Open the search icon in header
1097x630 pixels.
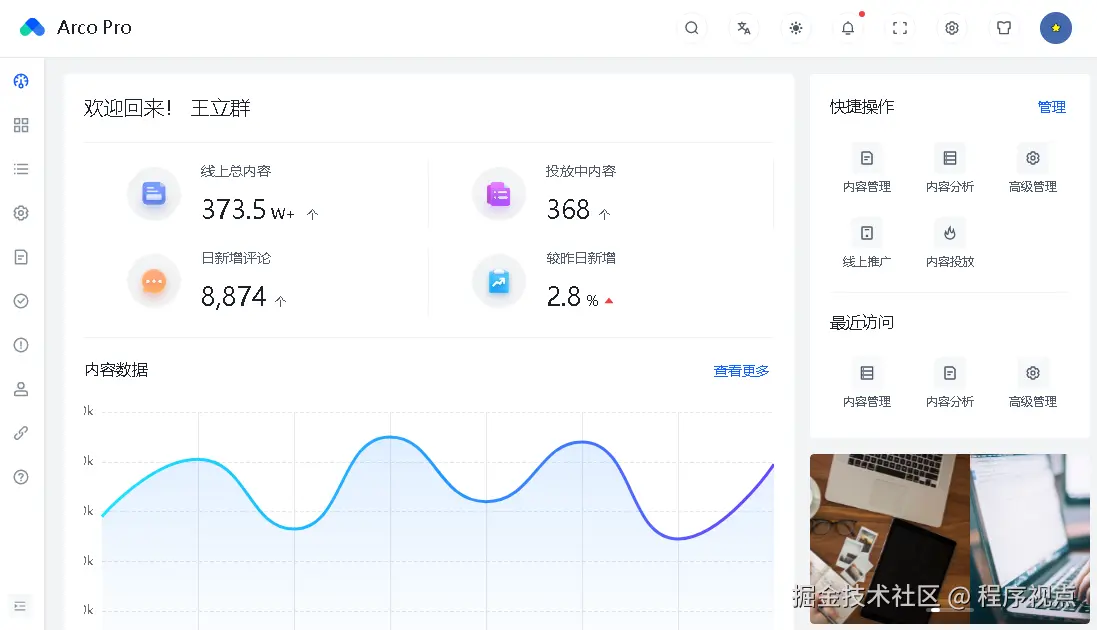pos(692,28)
